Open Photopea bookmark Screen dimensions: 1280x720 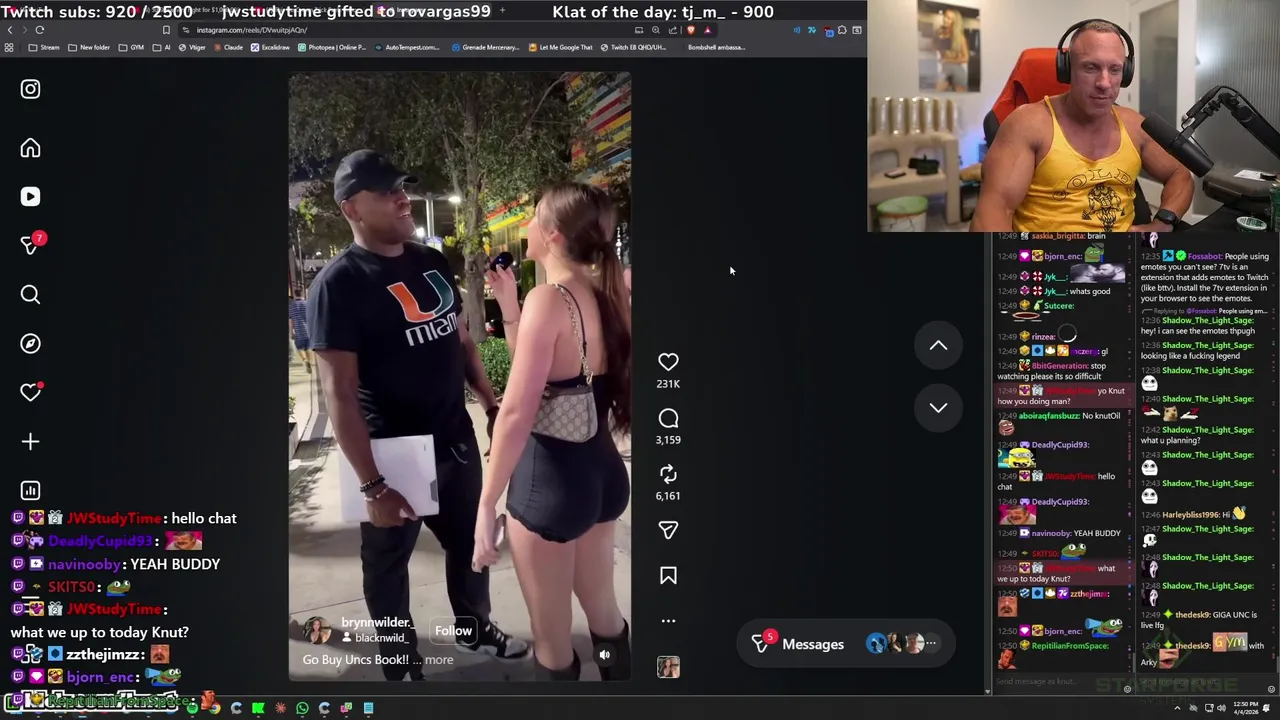332,47
